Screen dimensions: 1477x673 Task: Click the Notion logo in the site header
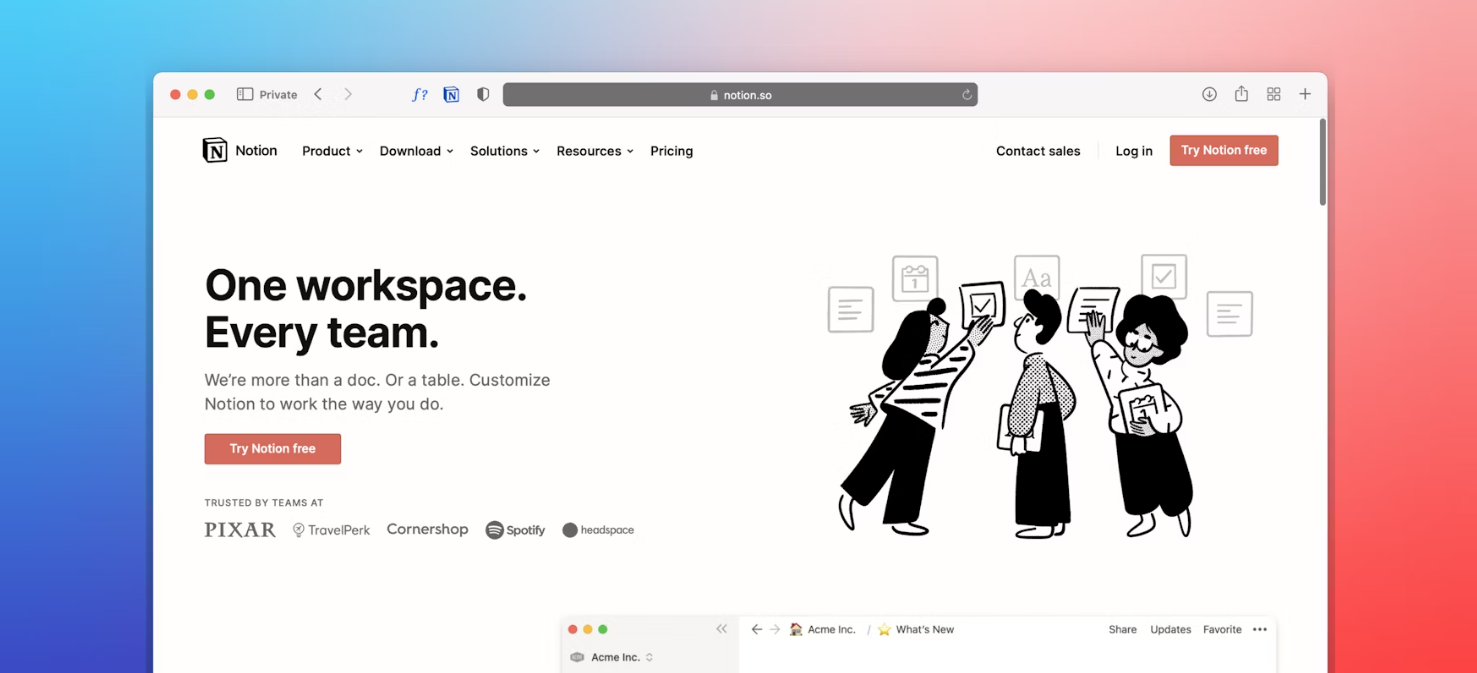coord(240,150)
